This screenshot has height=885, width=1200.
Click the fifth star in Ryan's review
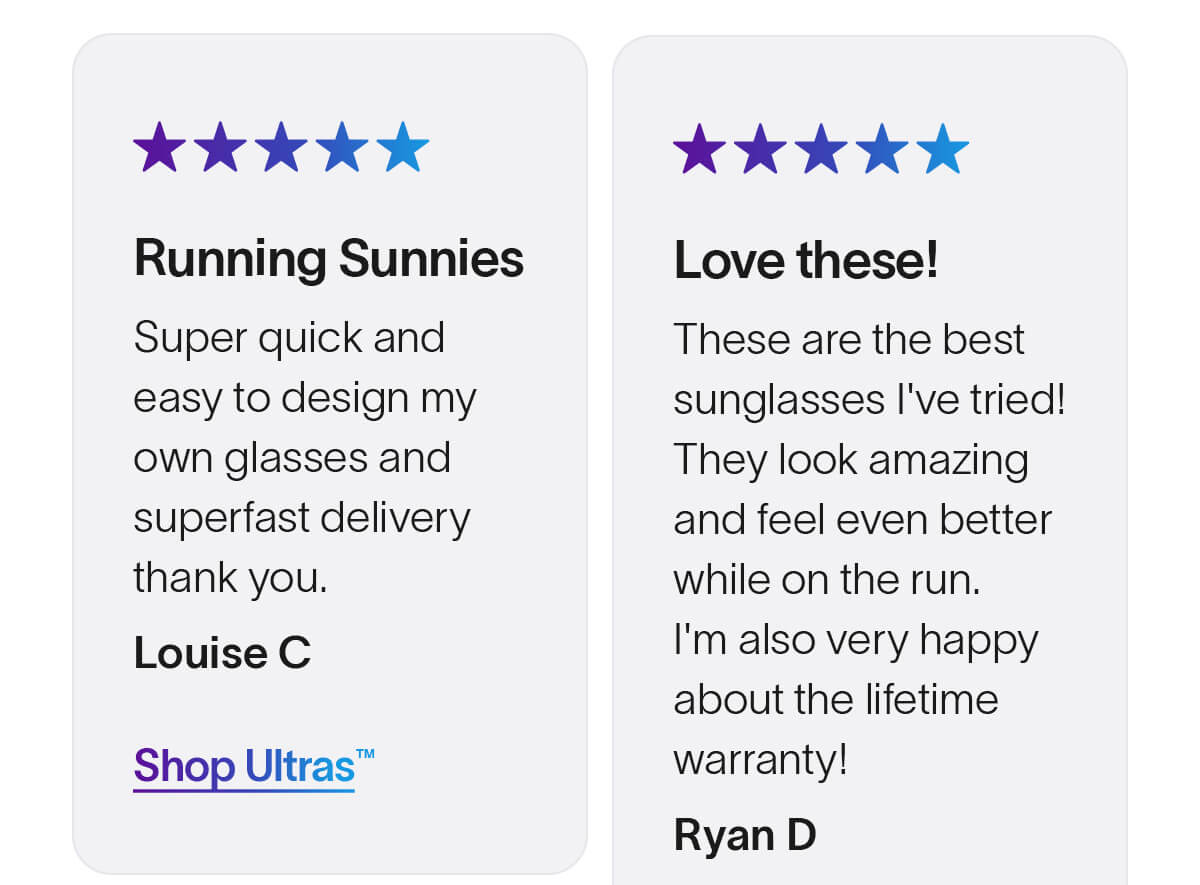(x=943, y=149)
